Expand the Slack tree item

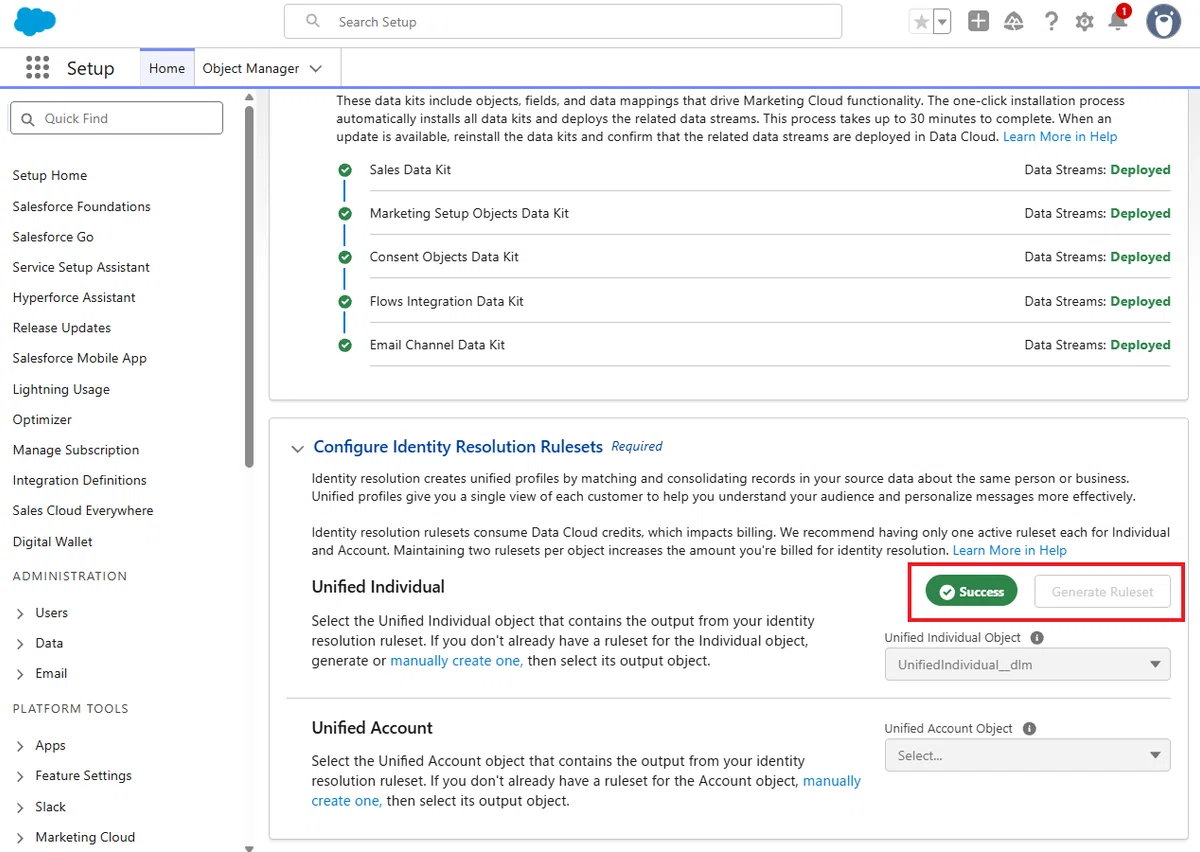(20, 807)
